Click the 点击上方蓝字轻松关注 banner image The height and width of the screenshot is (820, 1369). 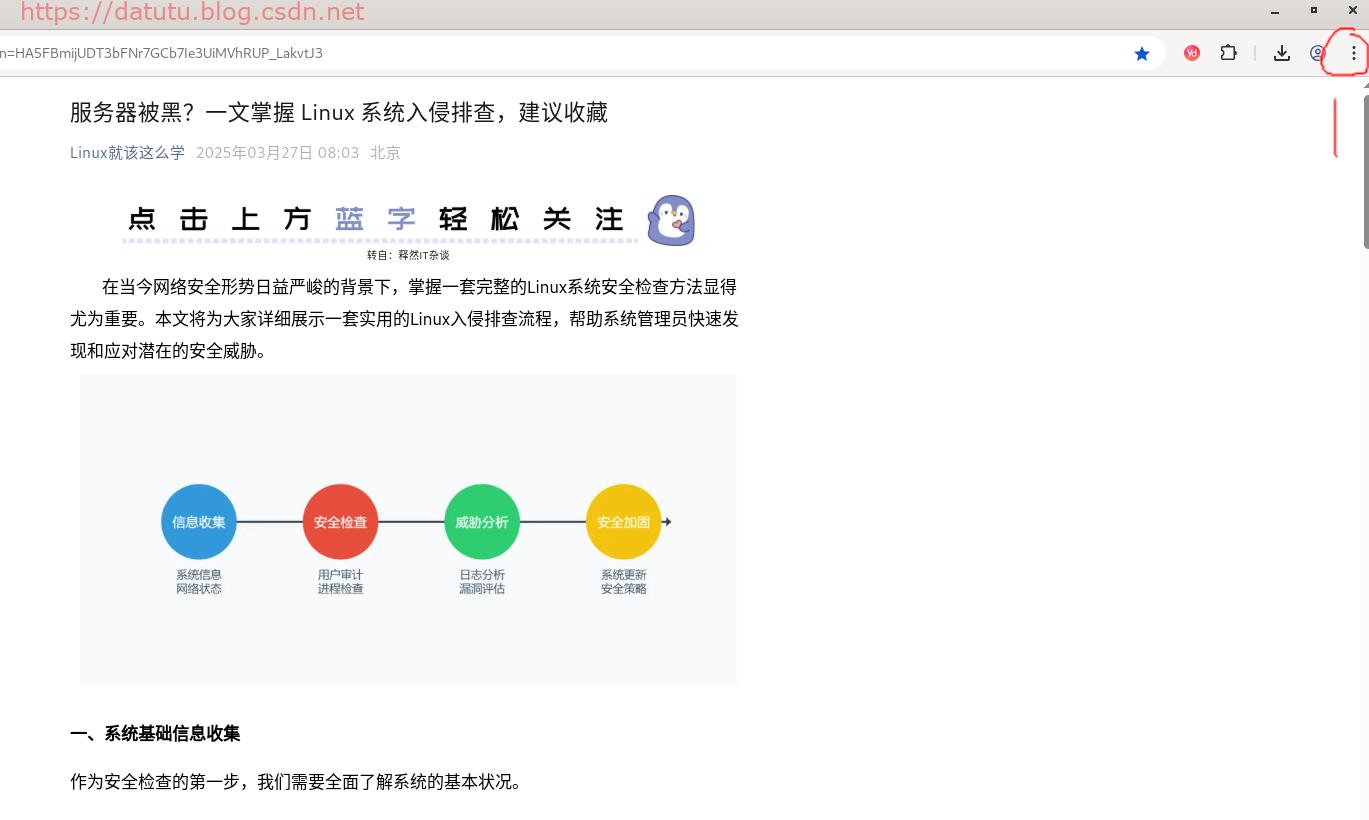point(408,220)
